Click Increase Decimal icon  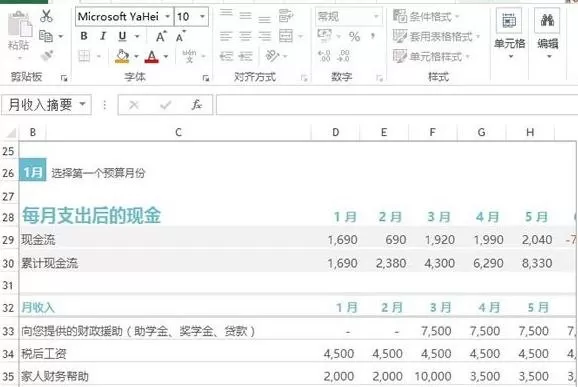pos(324,56)
